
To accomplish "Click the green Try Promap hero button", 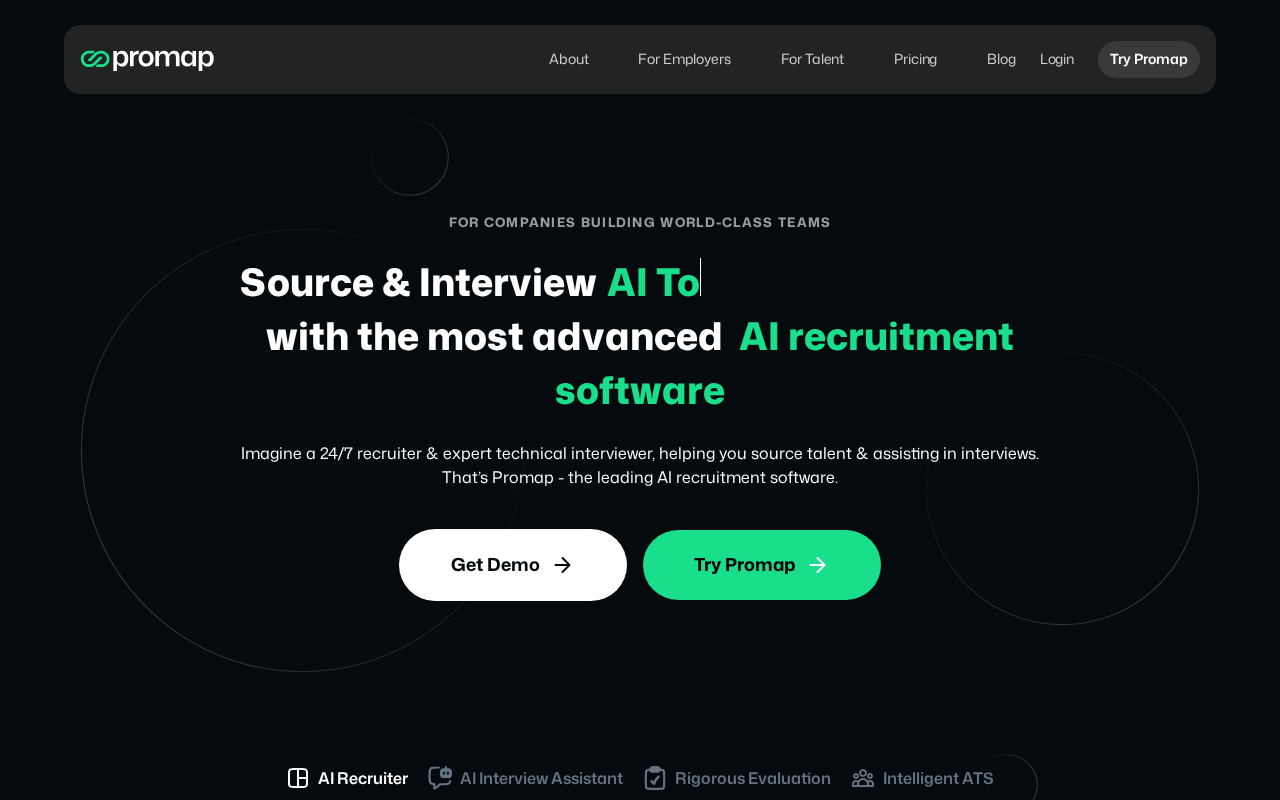I will tap(762, 565).
